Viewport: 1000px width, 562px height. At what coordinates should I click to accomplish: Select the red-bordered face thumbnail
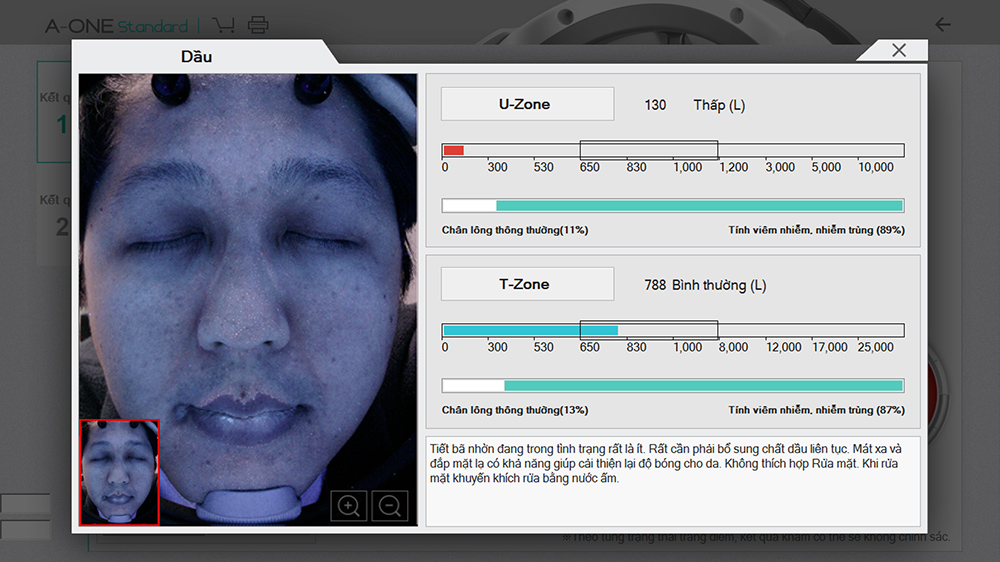click(x=120, y=472)
